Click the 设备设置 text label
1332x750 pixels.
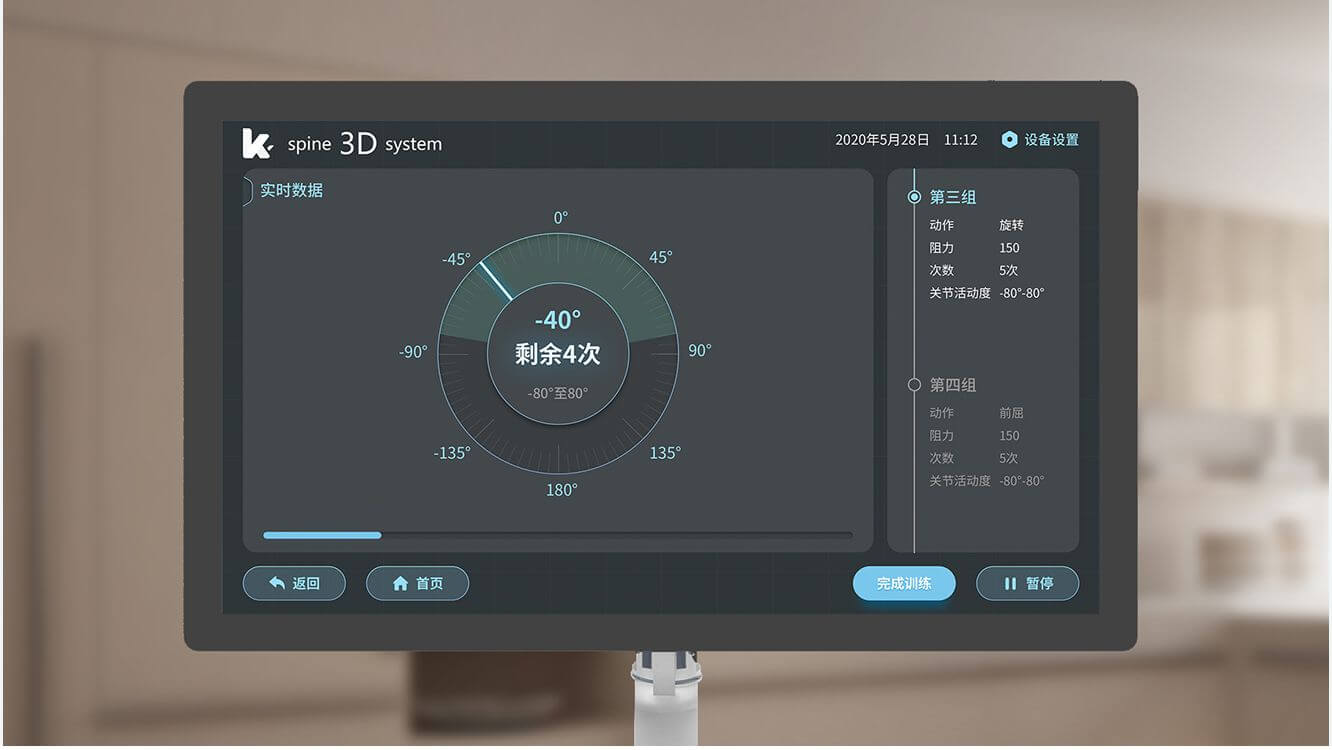pos(1051,140)
